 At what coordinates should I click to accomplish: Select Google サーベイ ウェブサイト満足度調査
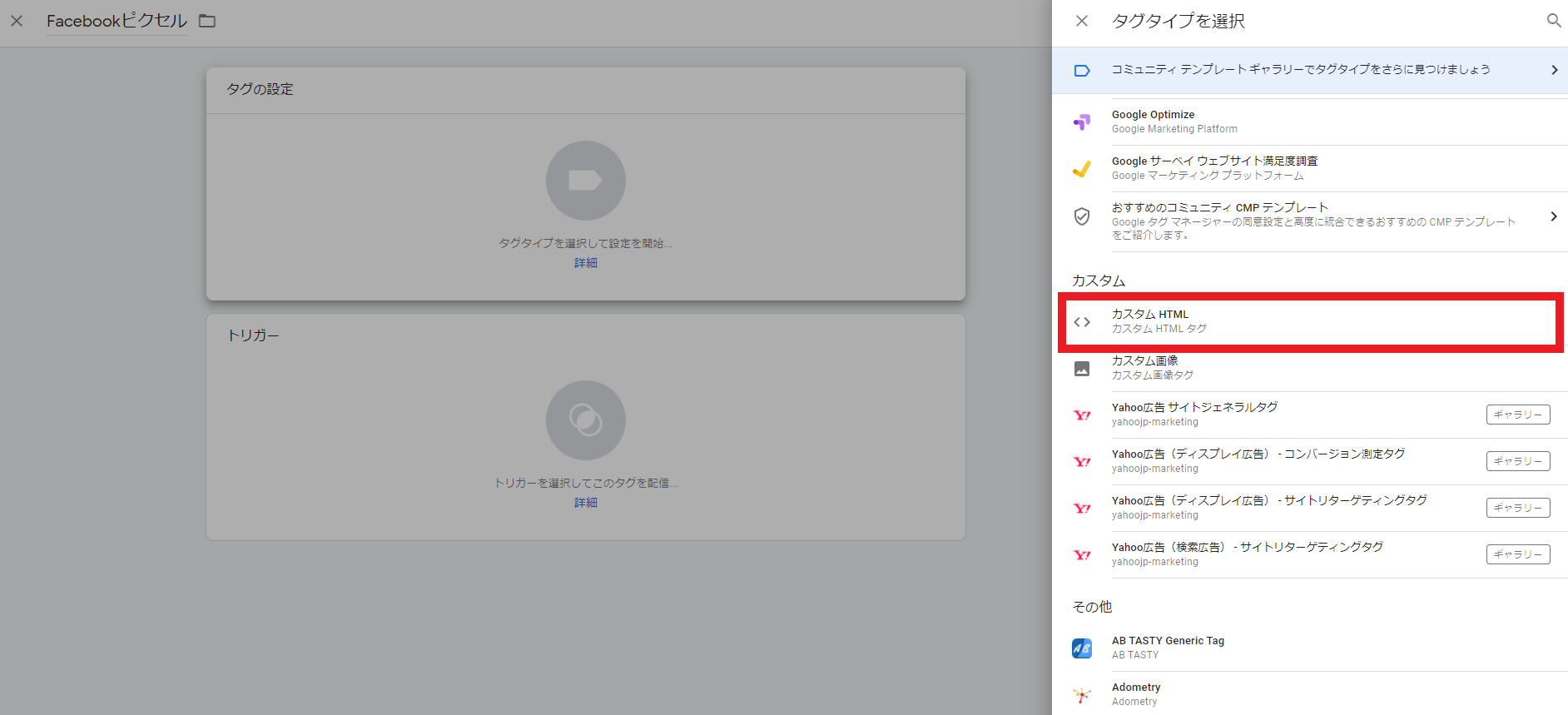pos(1310,168)
